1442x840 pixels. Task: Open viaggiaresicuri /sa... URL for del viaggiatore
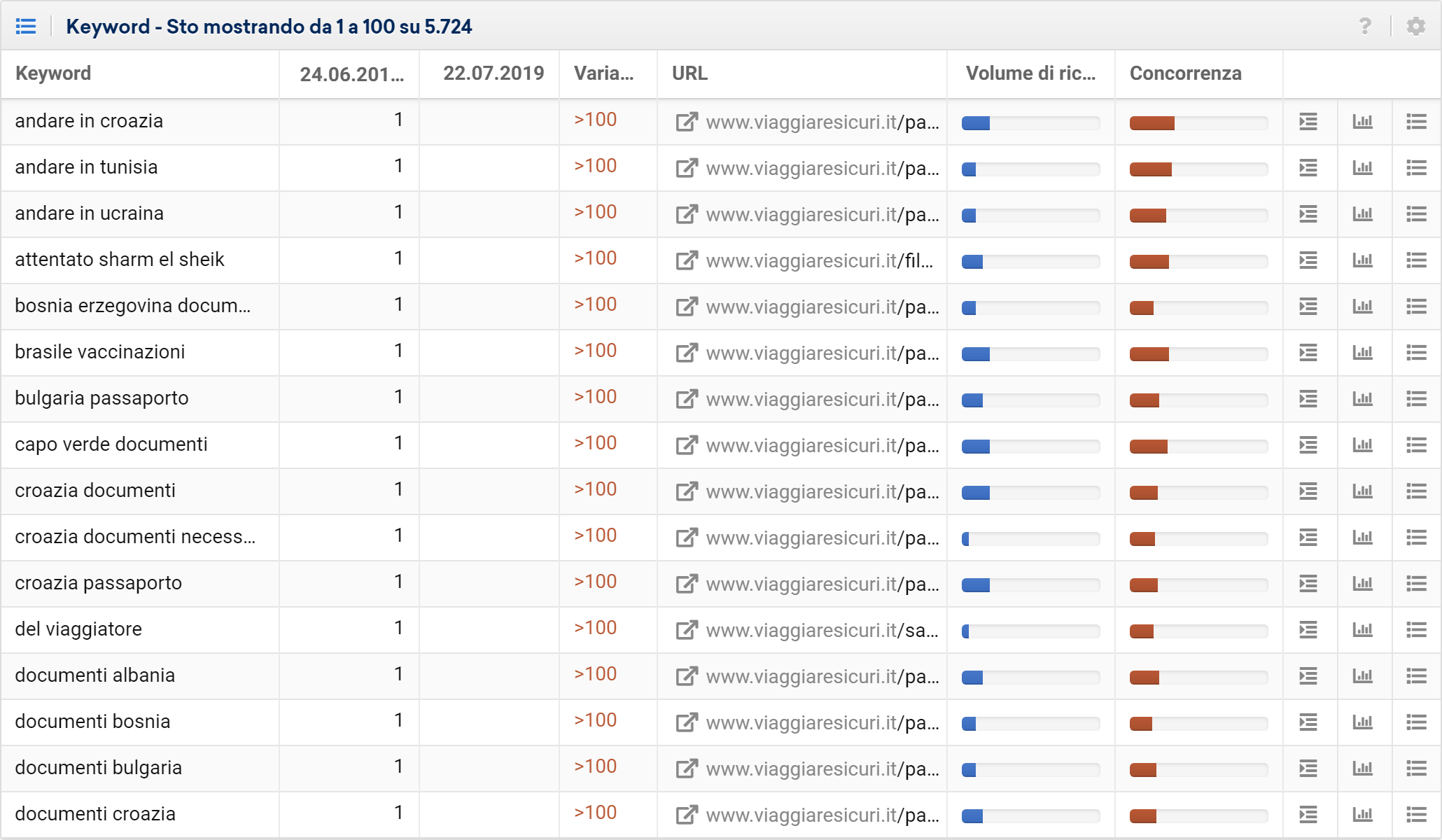click(822, 631)
